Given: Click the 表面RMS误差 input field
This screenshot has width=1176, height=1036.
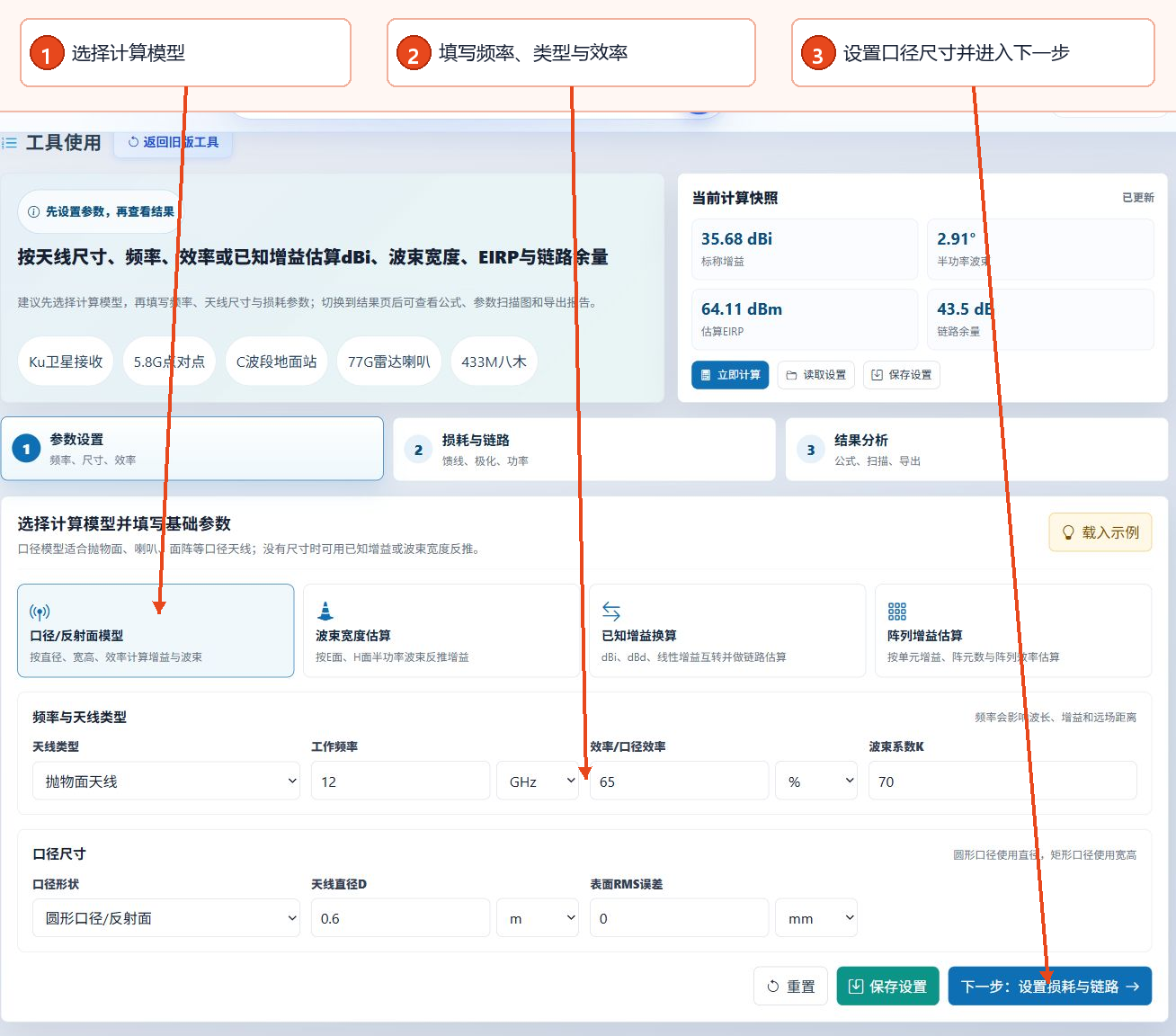Looking at the screenshot, I should pos(679,917).
